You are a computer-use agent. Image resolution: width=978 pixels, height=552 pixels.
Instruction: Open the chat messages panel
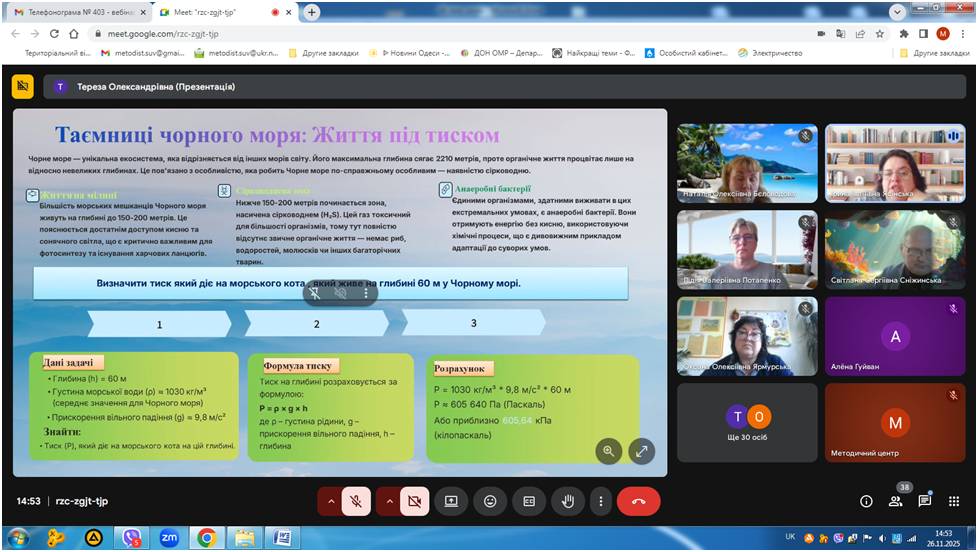tap(924, 501)
